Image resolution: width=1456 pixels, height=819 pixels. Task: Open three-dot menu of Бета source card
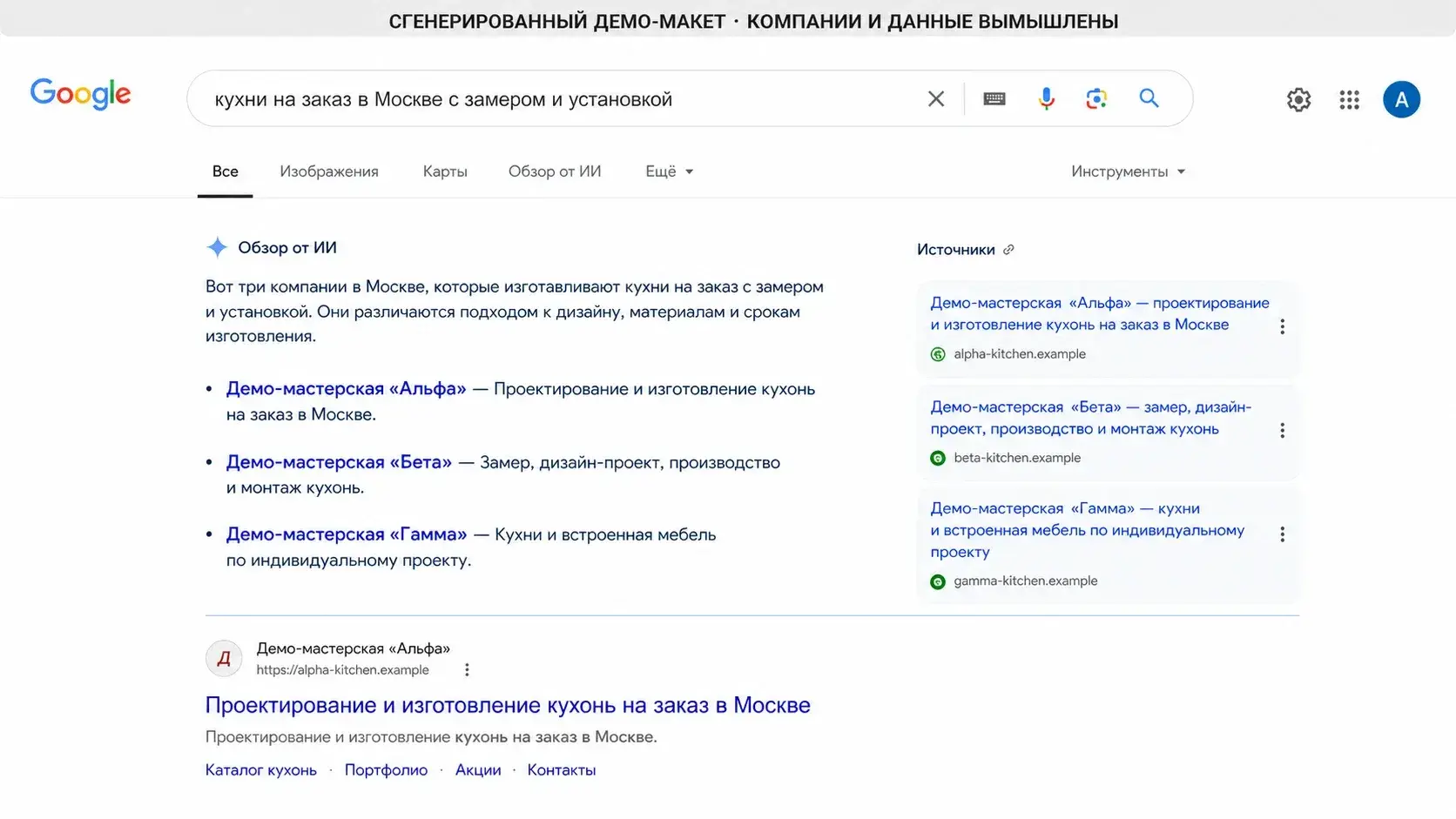point(1282,431)
